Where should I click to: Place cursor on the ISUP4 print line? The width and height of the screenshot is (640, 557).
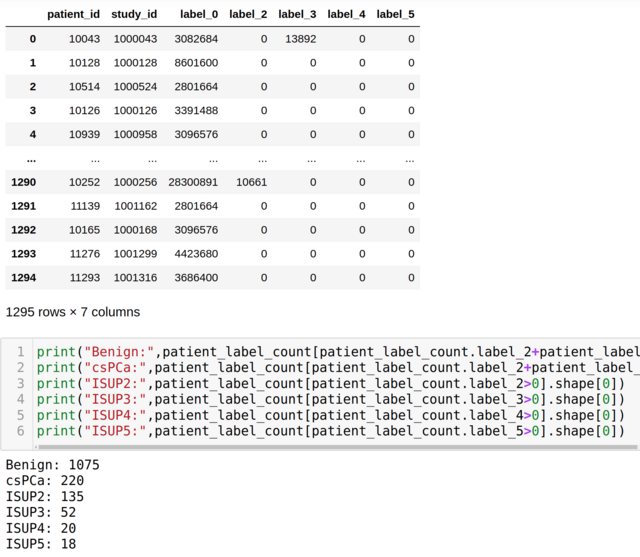331,415
